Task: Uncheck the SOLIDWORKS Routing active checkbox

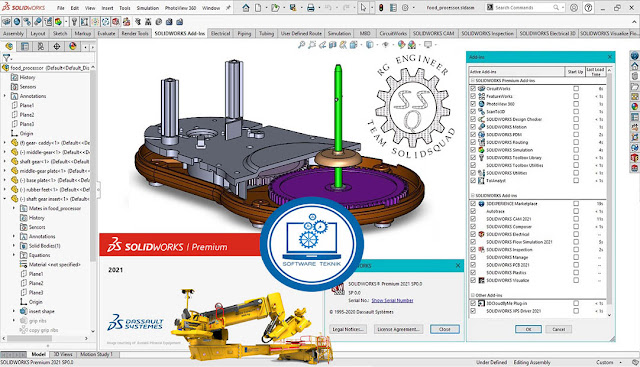Action: coord(473,142)
